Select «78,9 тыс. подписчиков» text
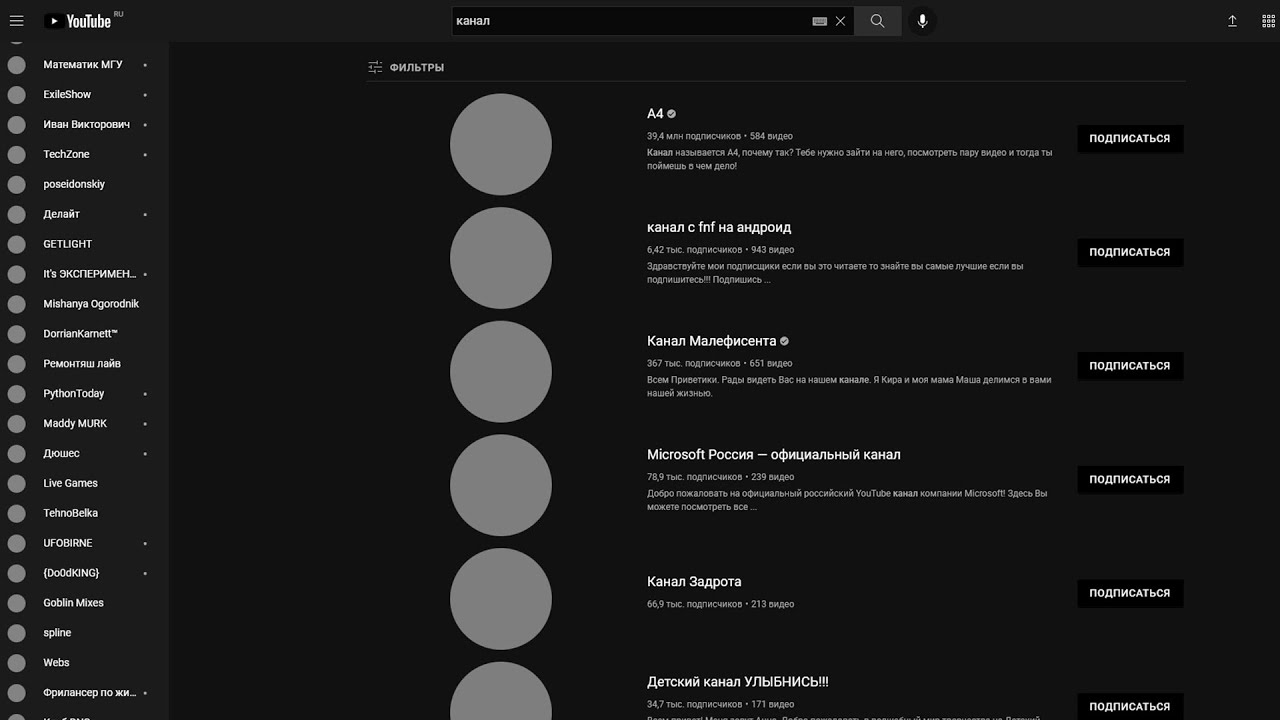The width and height of the screenshot is (1280, 720). pos(695,477)
